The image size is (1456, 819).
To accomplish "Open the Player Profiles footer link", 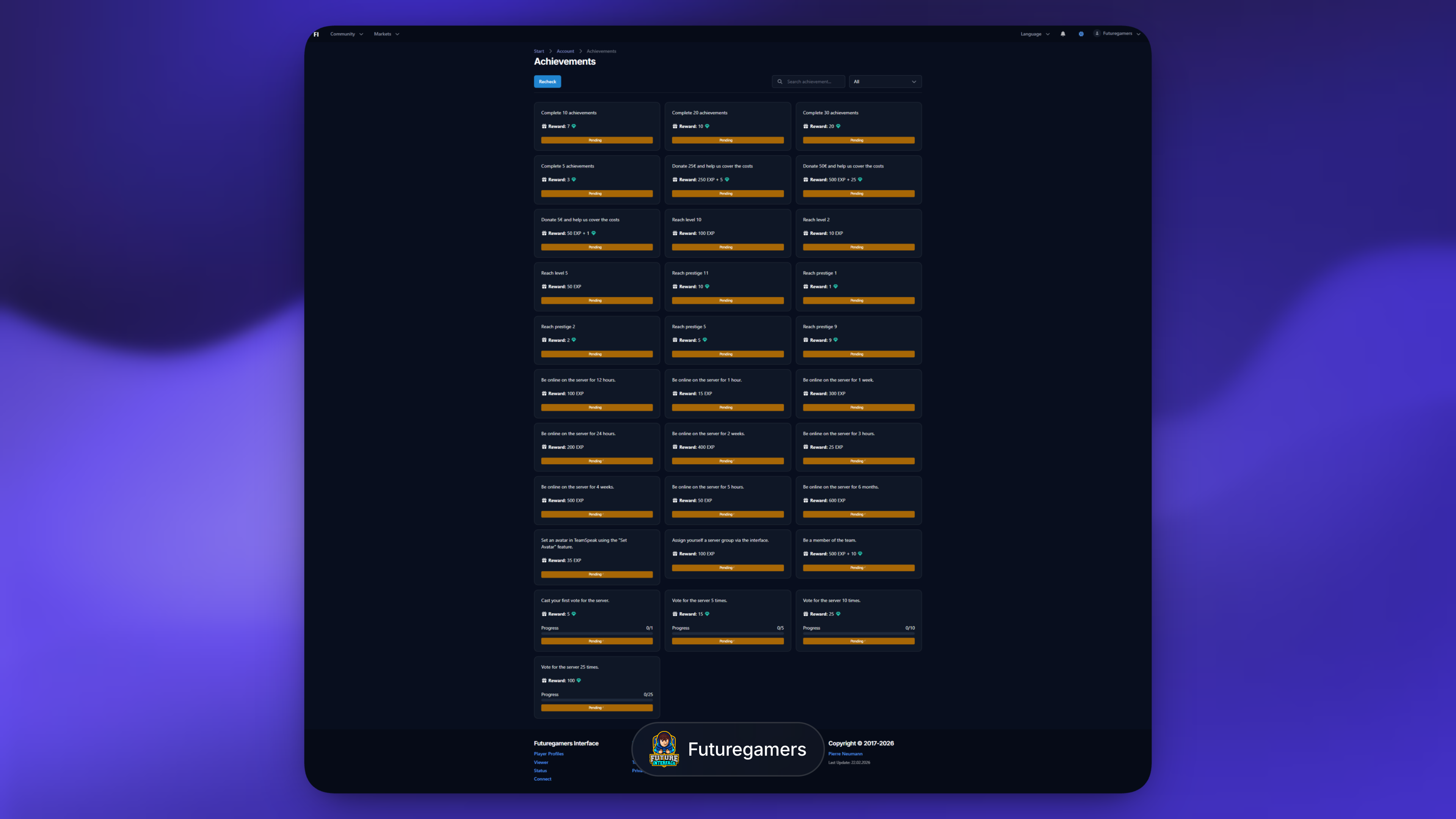I will pos(548,753).
